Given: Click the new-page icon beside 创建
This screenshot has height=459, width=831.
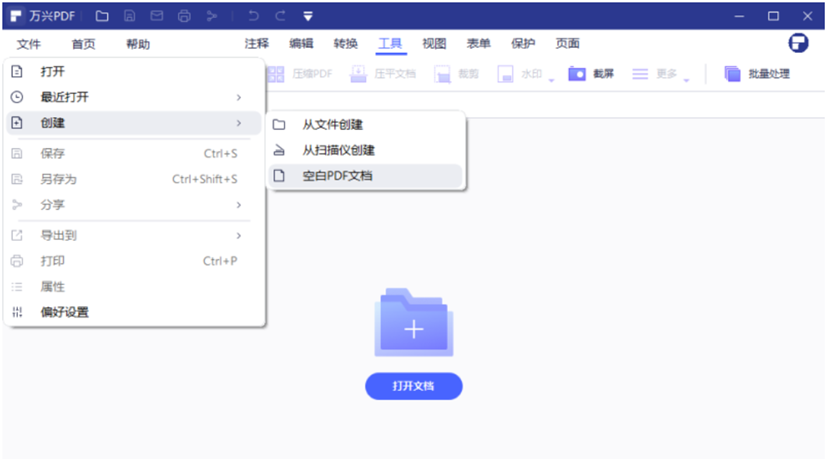Looking at the screenshot, I should tap(17, 123).
